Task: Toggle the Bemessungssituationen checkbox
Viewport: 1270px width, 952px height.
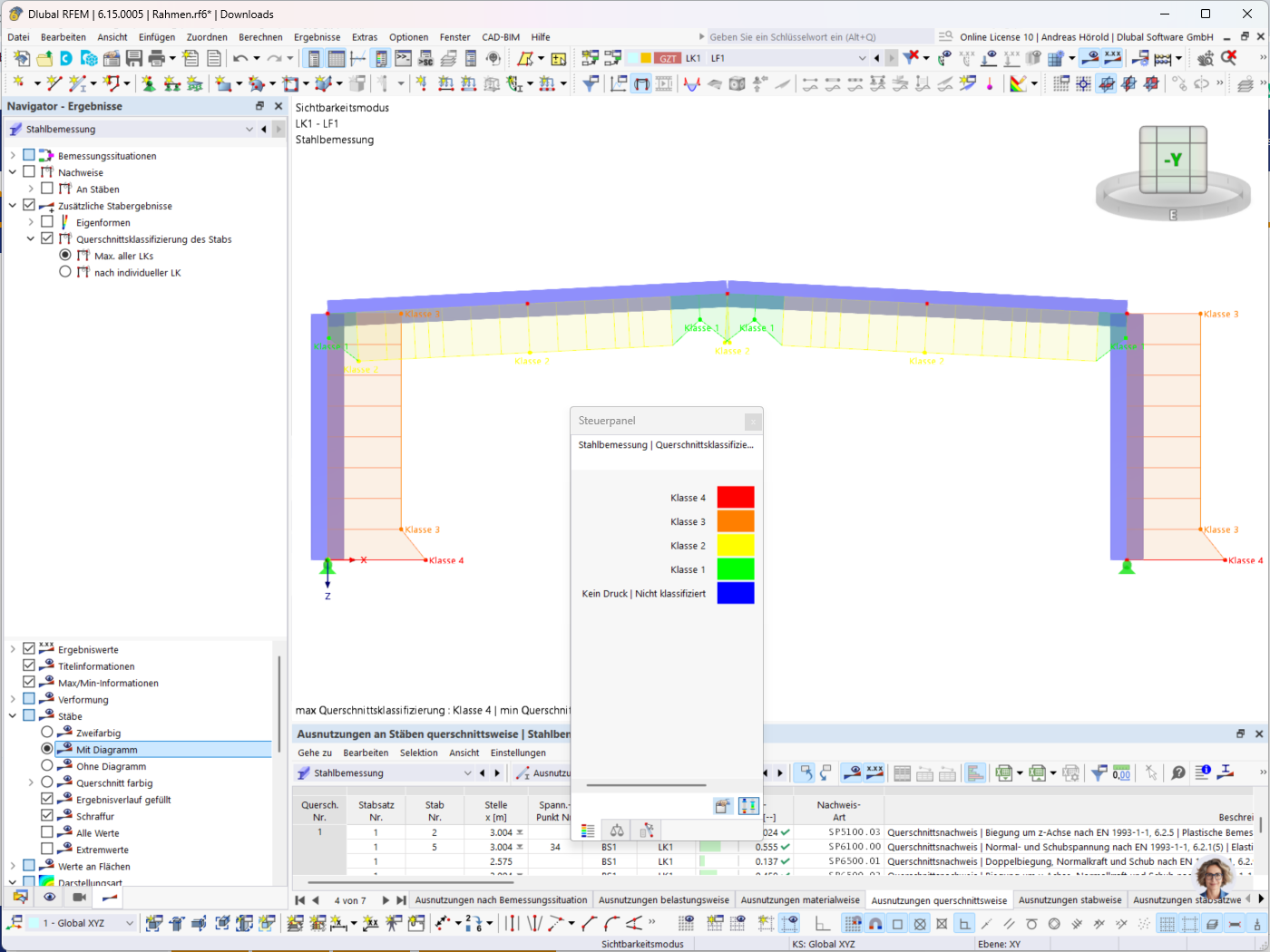Action: click(x=29, y=155)
